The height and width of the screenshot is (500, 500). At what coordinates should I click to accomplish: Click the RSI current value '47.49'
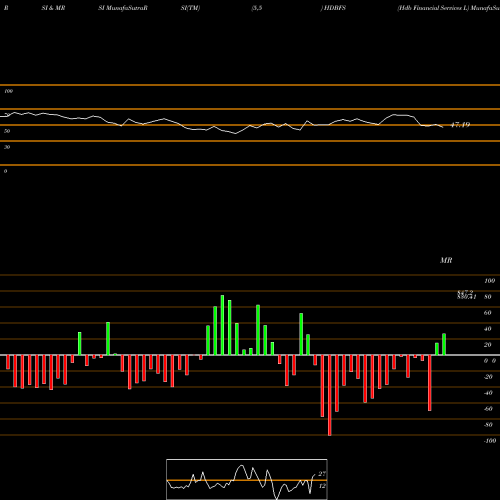460,125
